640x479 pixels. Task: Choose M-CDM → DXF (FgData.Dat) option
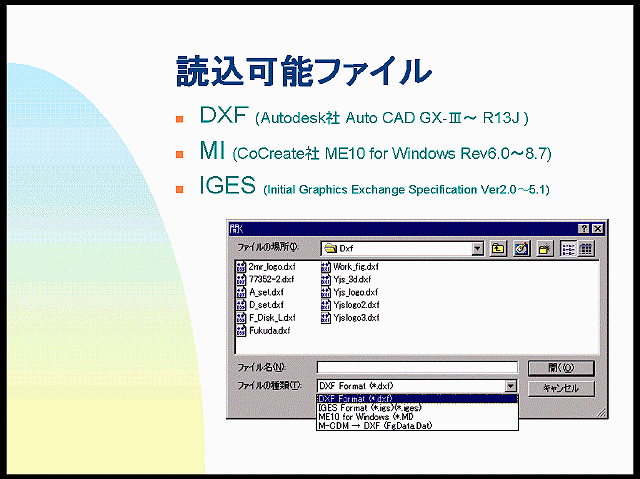pos(417,426)
